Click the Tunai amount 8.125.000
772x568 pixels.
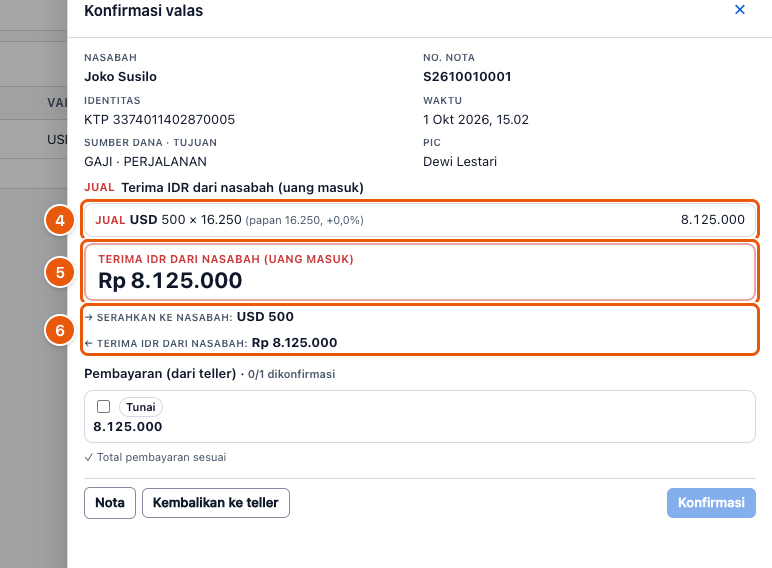pos(128,427)
